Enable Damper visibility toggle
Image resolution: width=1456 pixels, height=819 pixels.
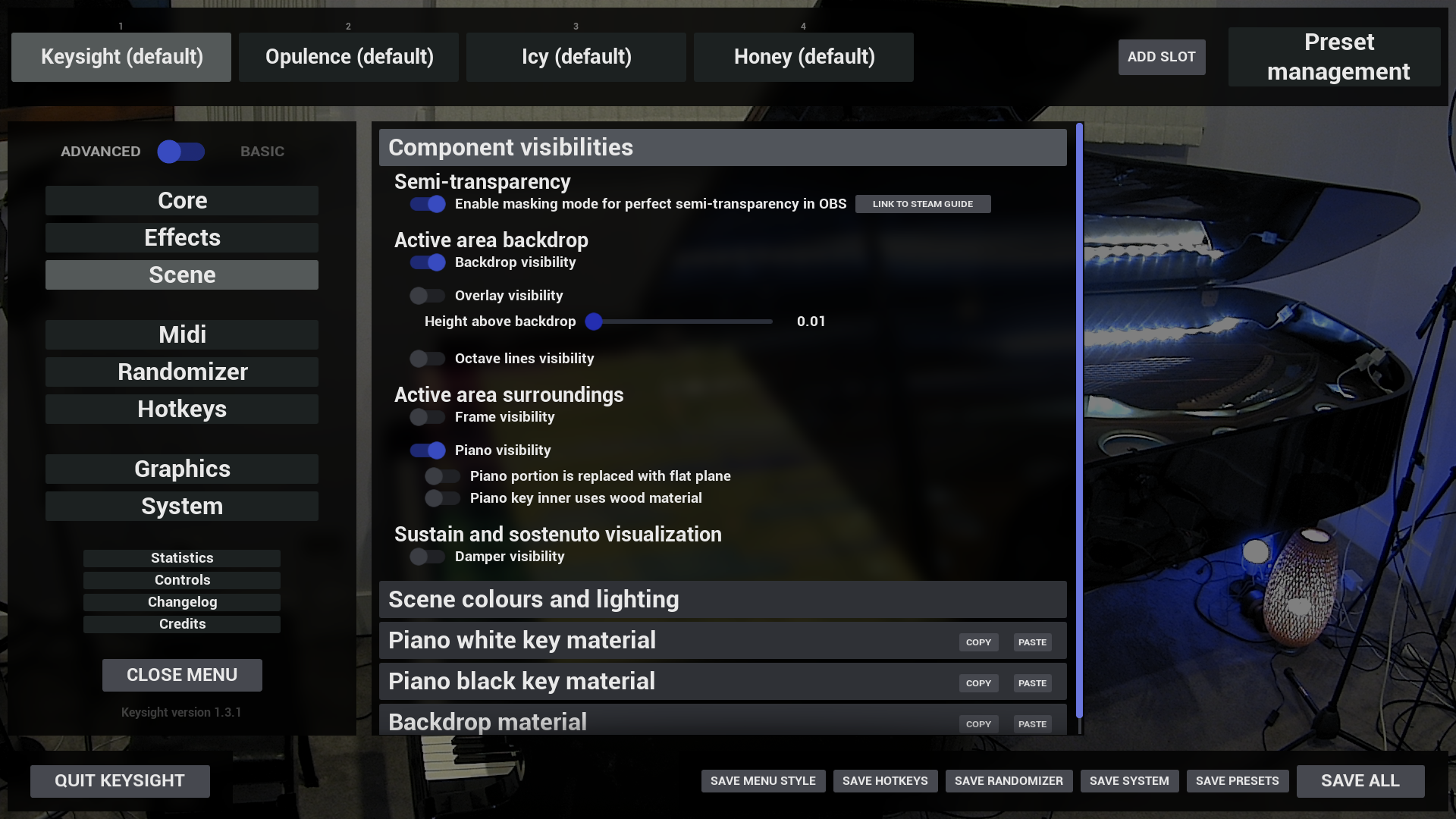click(x=428, y=557)
